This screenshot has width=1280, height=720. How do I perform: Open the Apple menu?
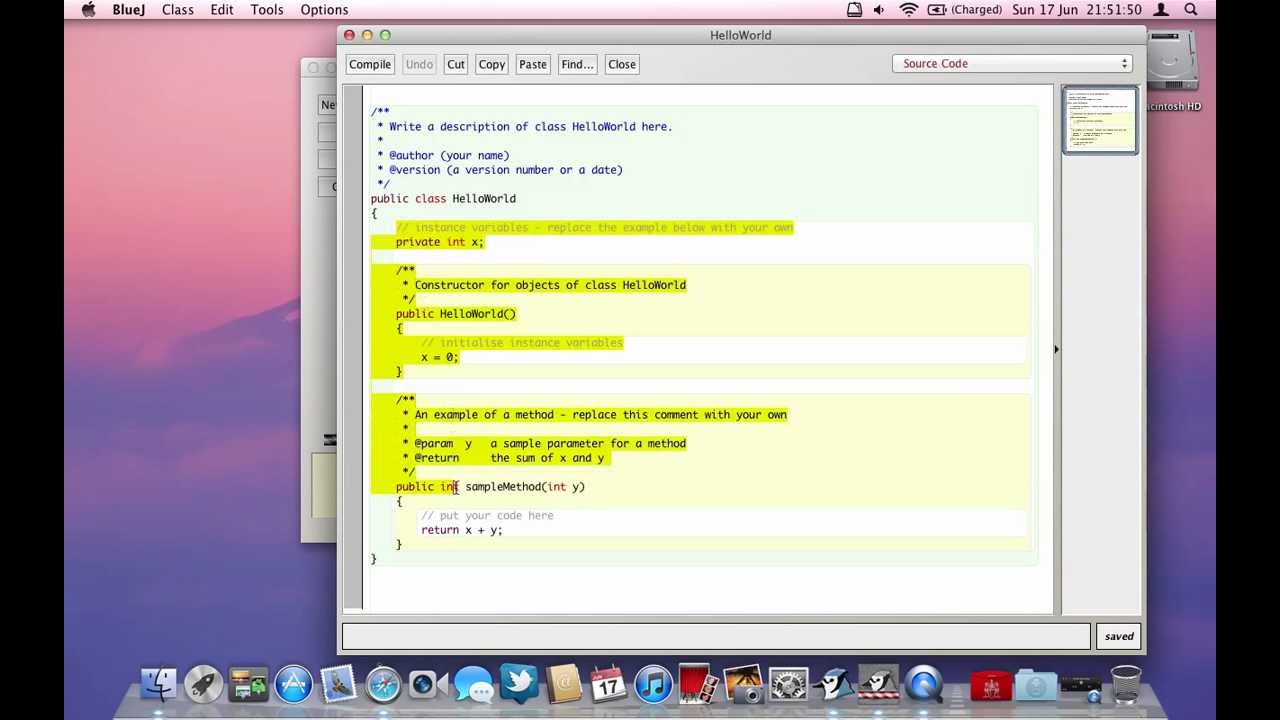click(x=88, y=10)
